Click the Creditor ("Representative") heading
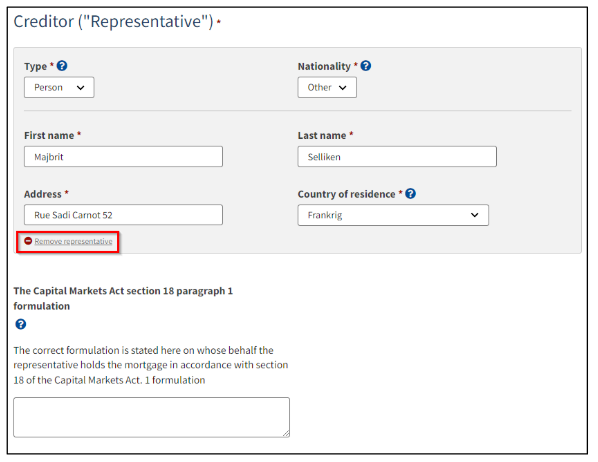 (113, 22)
